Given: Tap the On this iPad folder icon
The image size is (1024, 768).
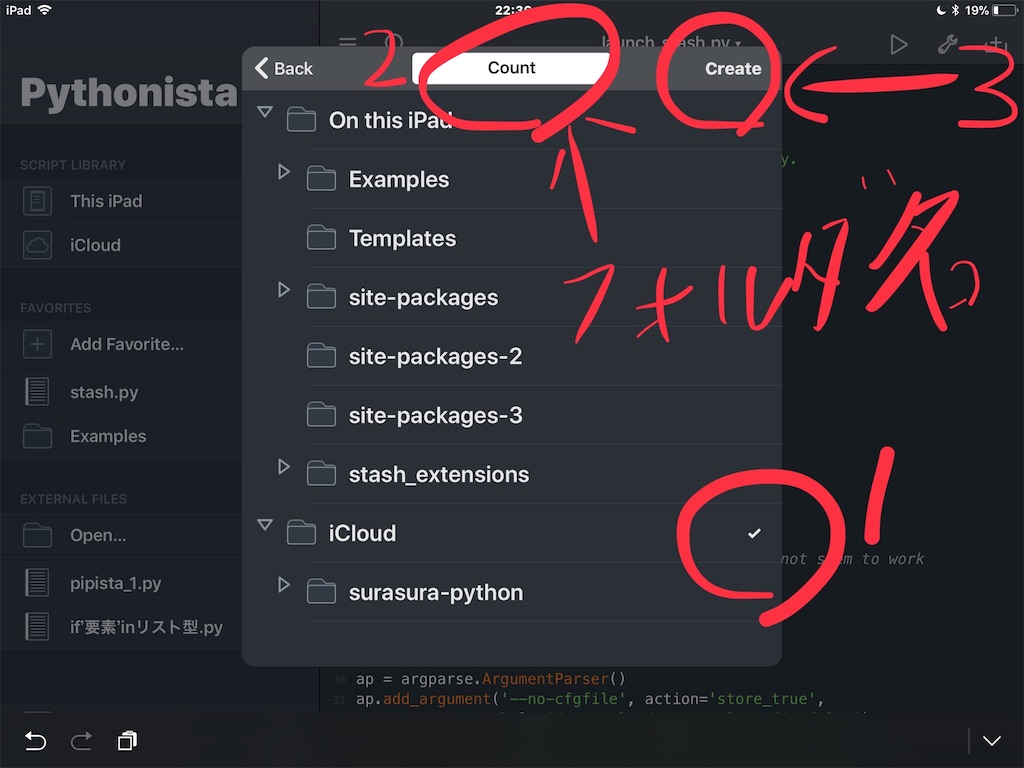Looking at the screenshot, I should (x=301, y=120).
